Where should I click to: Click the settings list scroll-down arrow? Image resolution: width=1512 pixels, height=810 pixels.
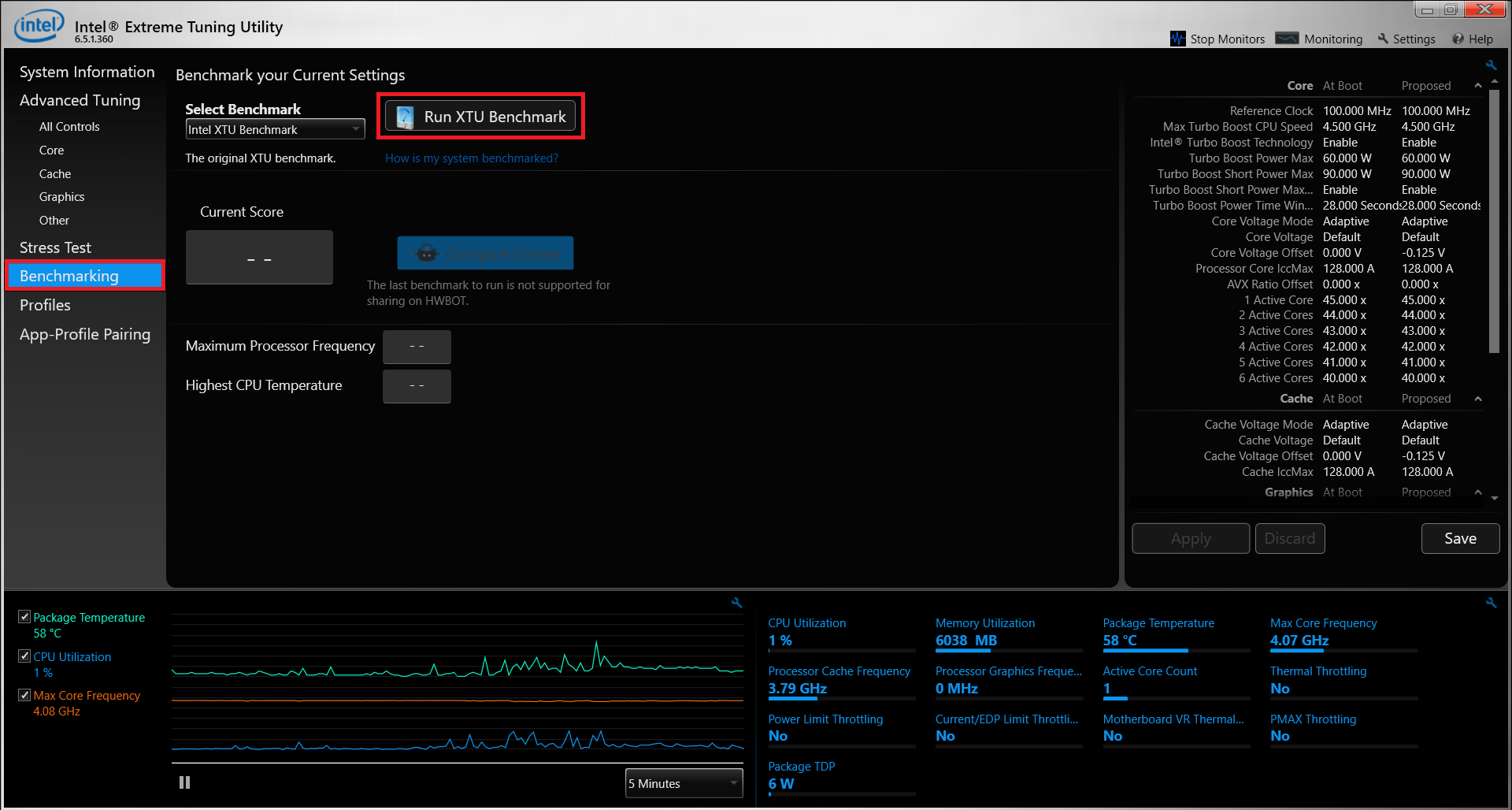tap(1495, 498)
